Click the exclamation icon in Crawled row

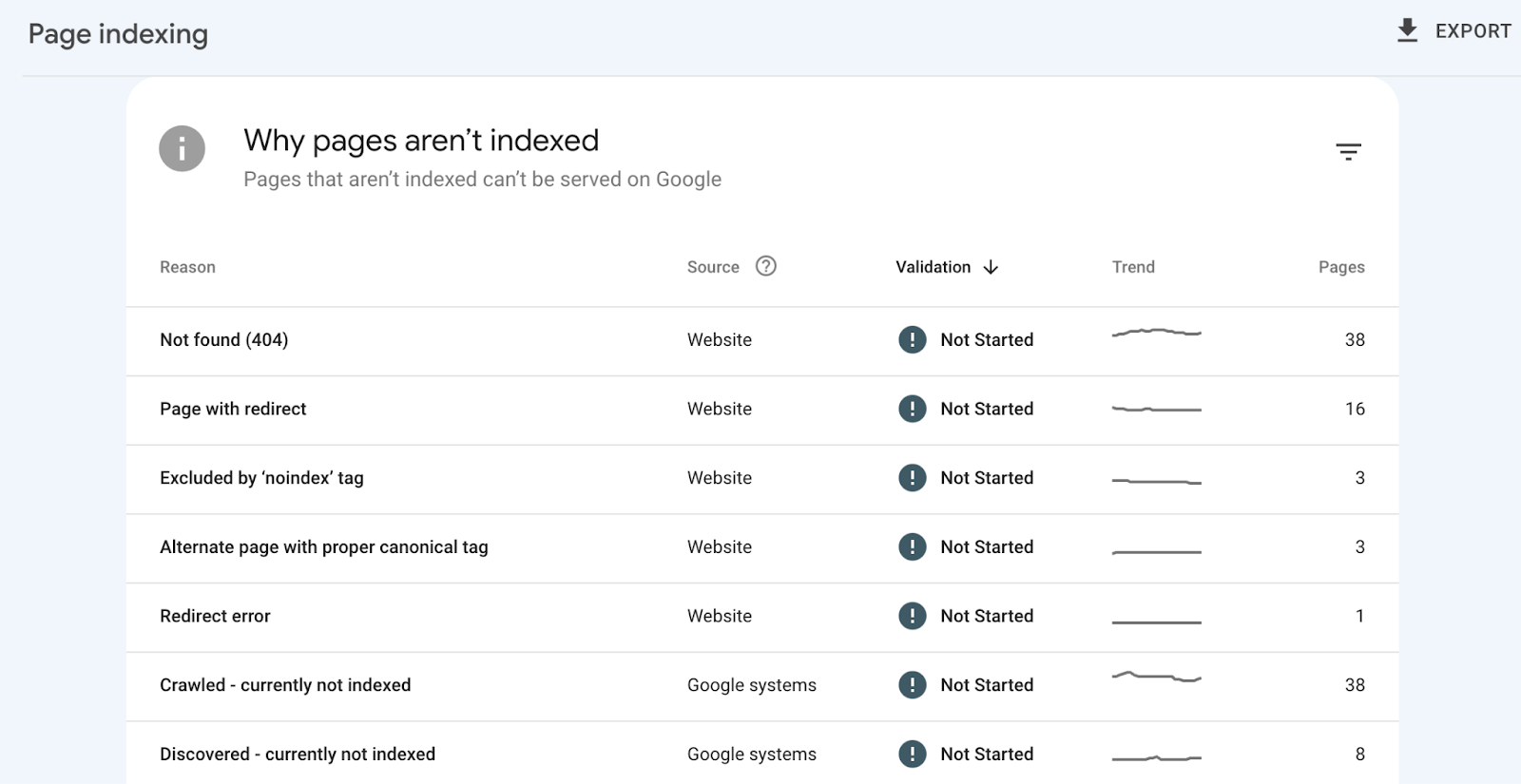pyautogui.click(x=912, y=684)
